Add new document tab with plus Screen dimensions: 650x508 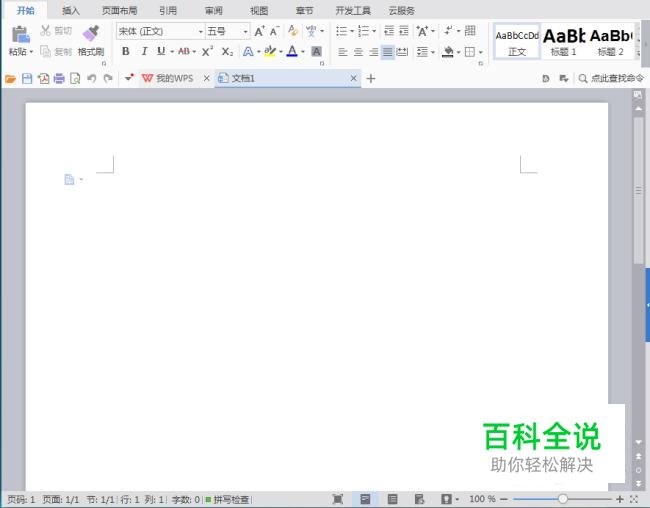[371, 78]
